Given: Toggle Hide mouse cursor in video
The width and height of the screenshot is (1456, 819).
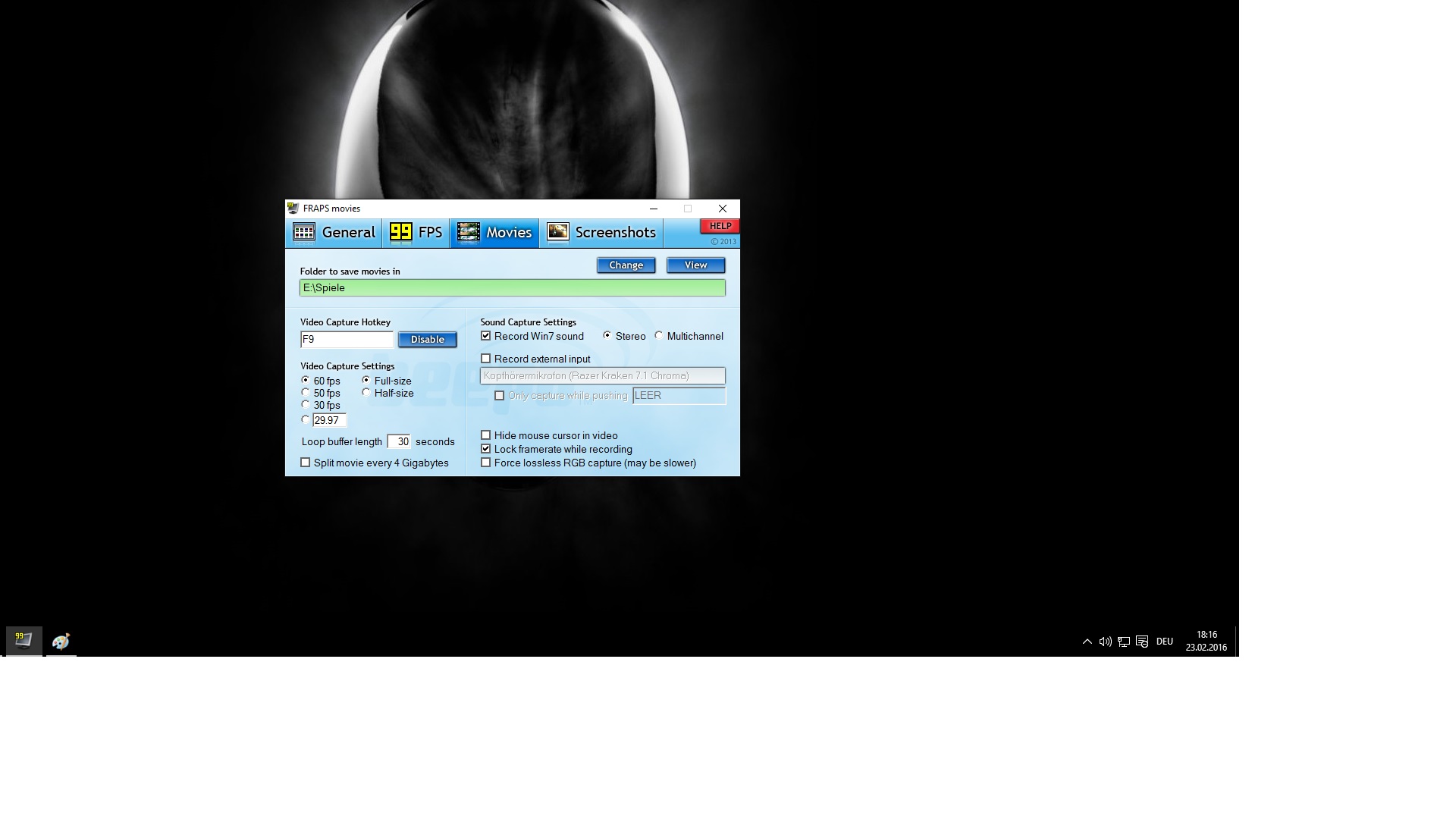Looking at the screenshot, I should pyautogui.click(x=486, y=435).
